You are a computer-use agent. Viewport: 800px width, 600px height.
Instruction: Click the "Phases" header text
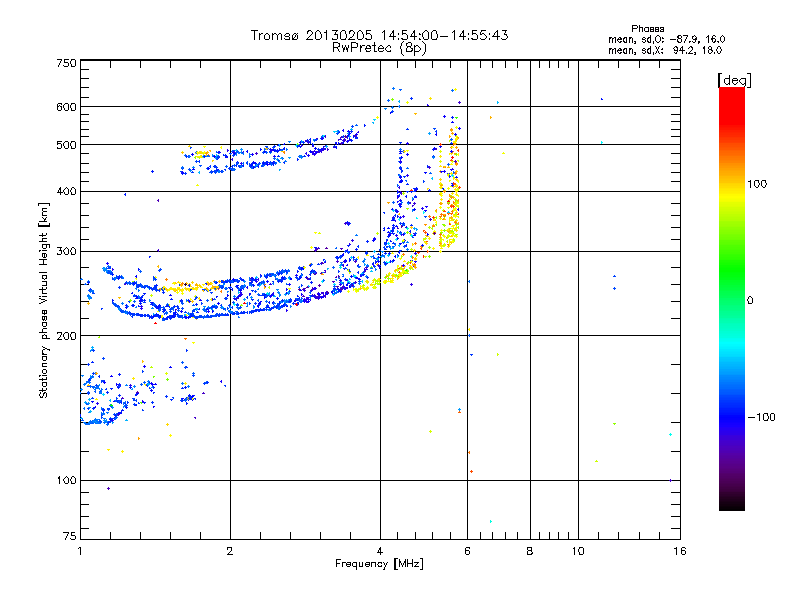click(x=647, y=29)
